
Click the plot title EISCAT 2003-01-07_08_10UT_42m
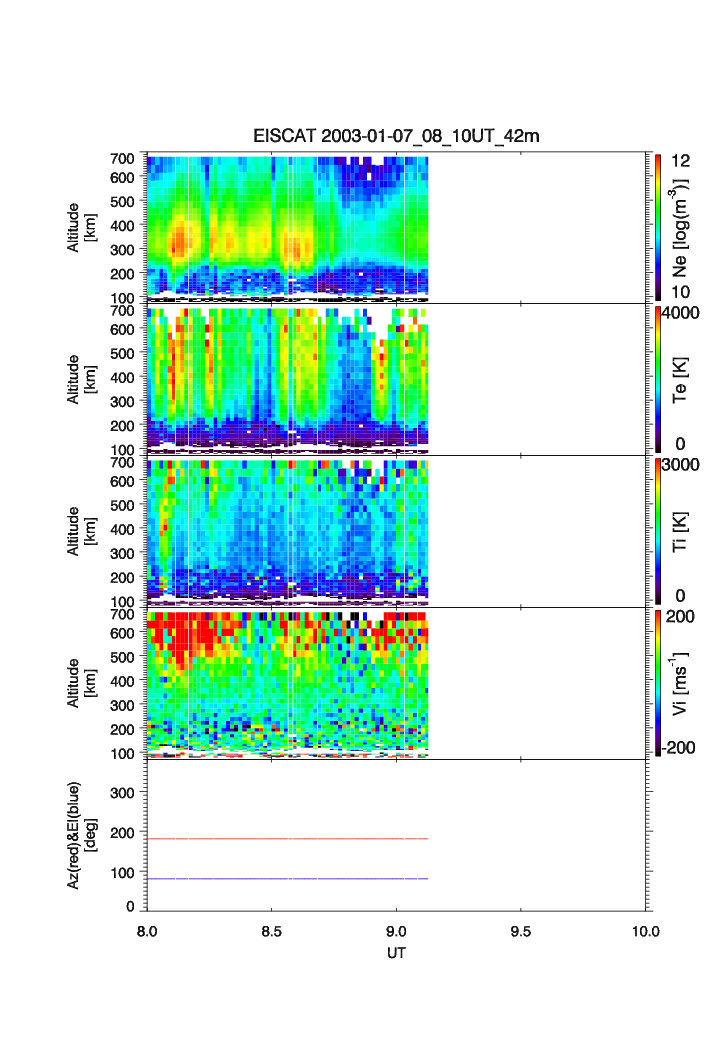[395, 136]
